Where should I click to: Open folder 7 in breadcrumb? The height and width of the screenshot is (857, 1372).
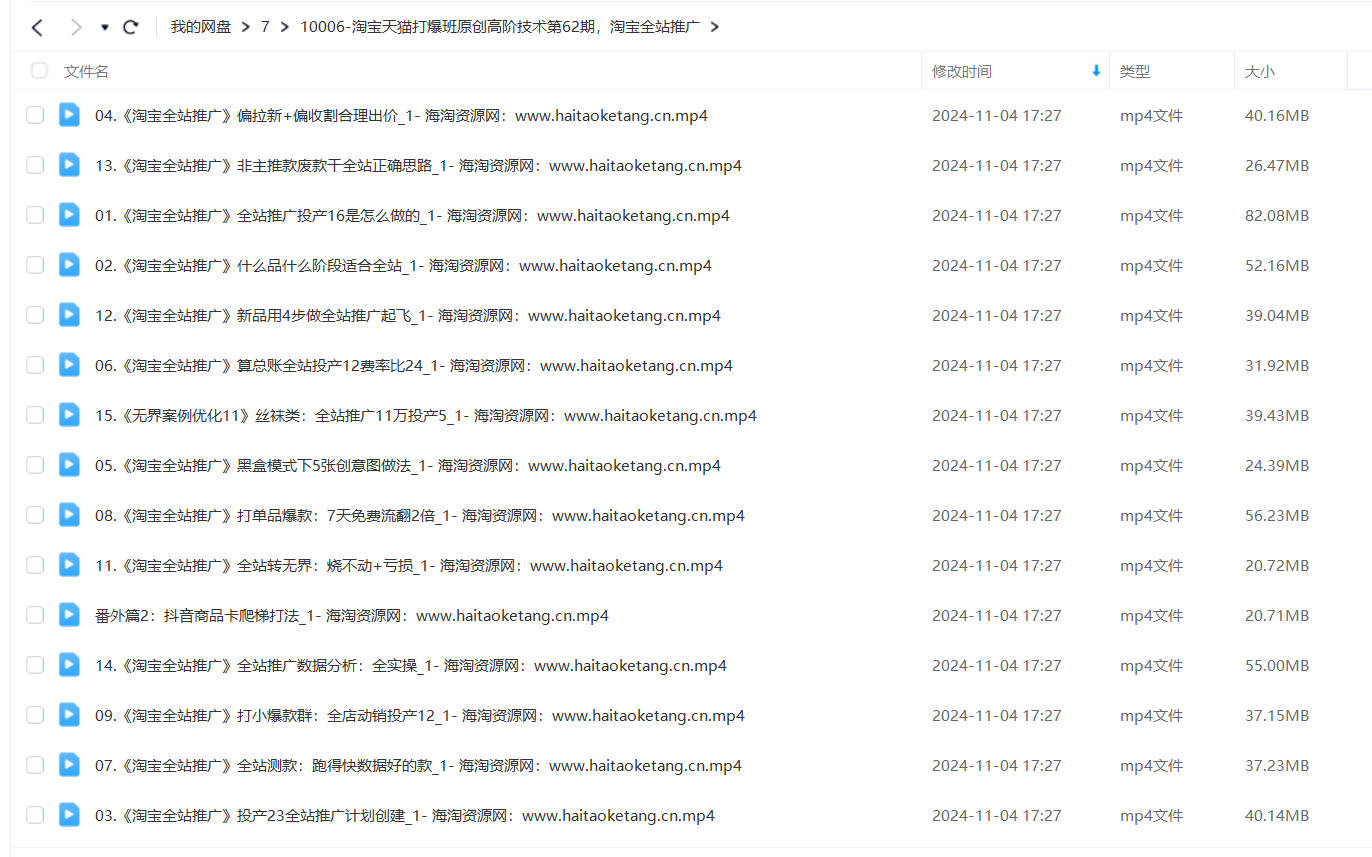(x=265, y=27)
